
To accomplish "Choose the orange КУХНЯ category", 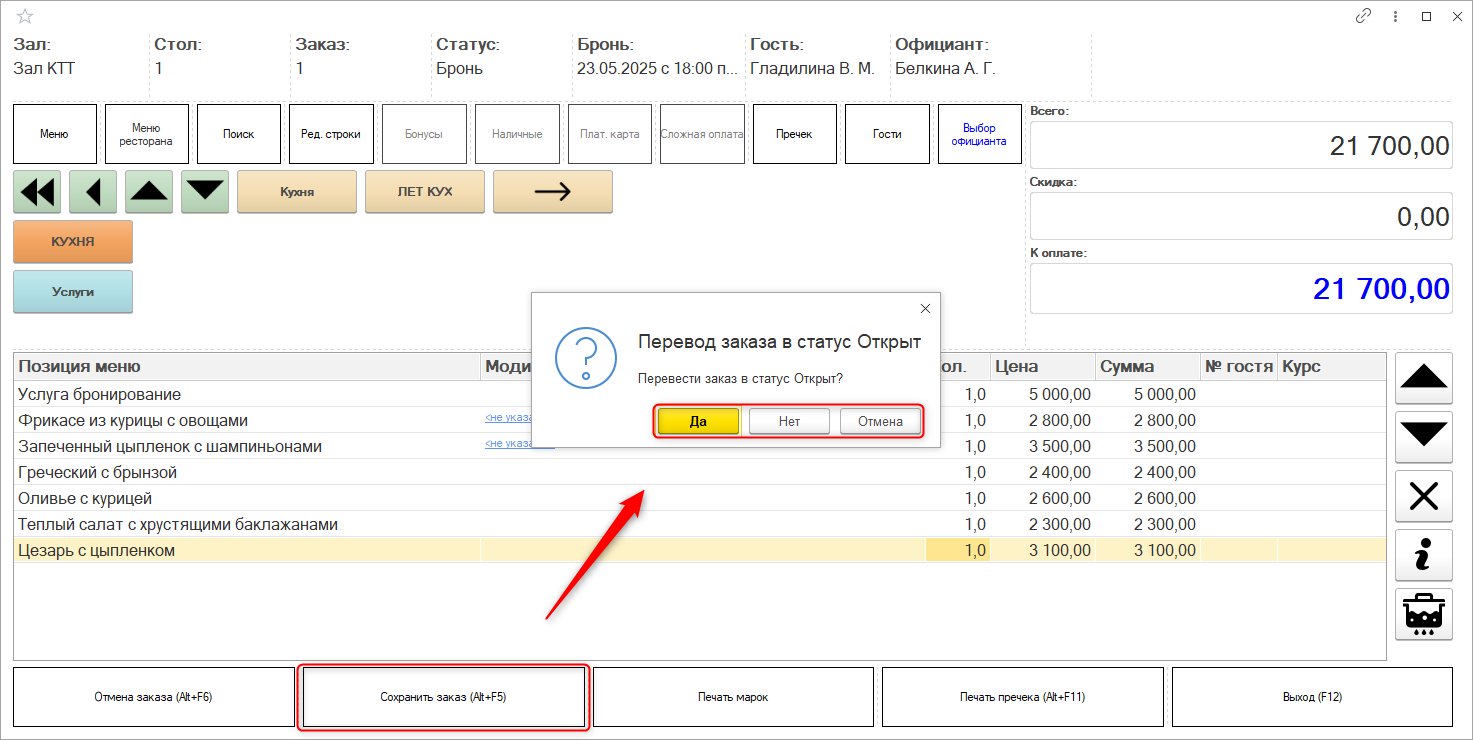I will click(73, 242).
